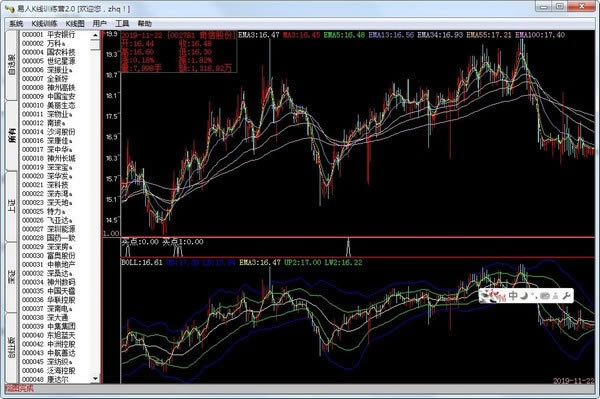The height and width of the screenshot is (399, 600).
Task: Click the person icon on IME toolbar
Action: point(555,296)
